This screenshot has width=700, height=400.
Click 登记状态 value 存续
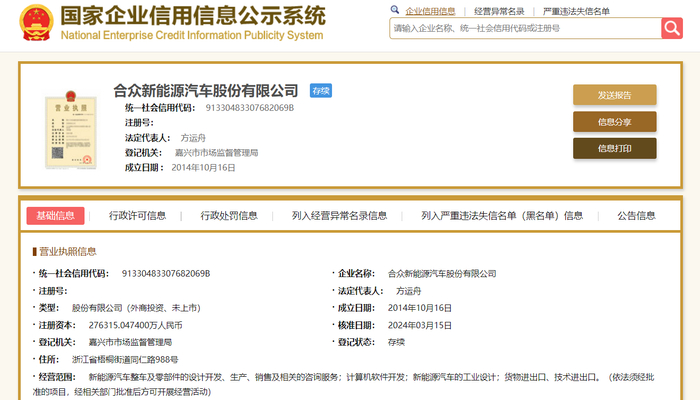(396, 342)
